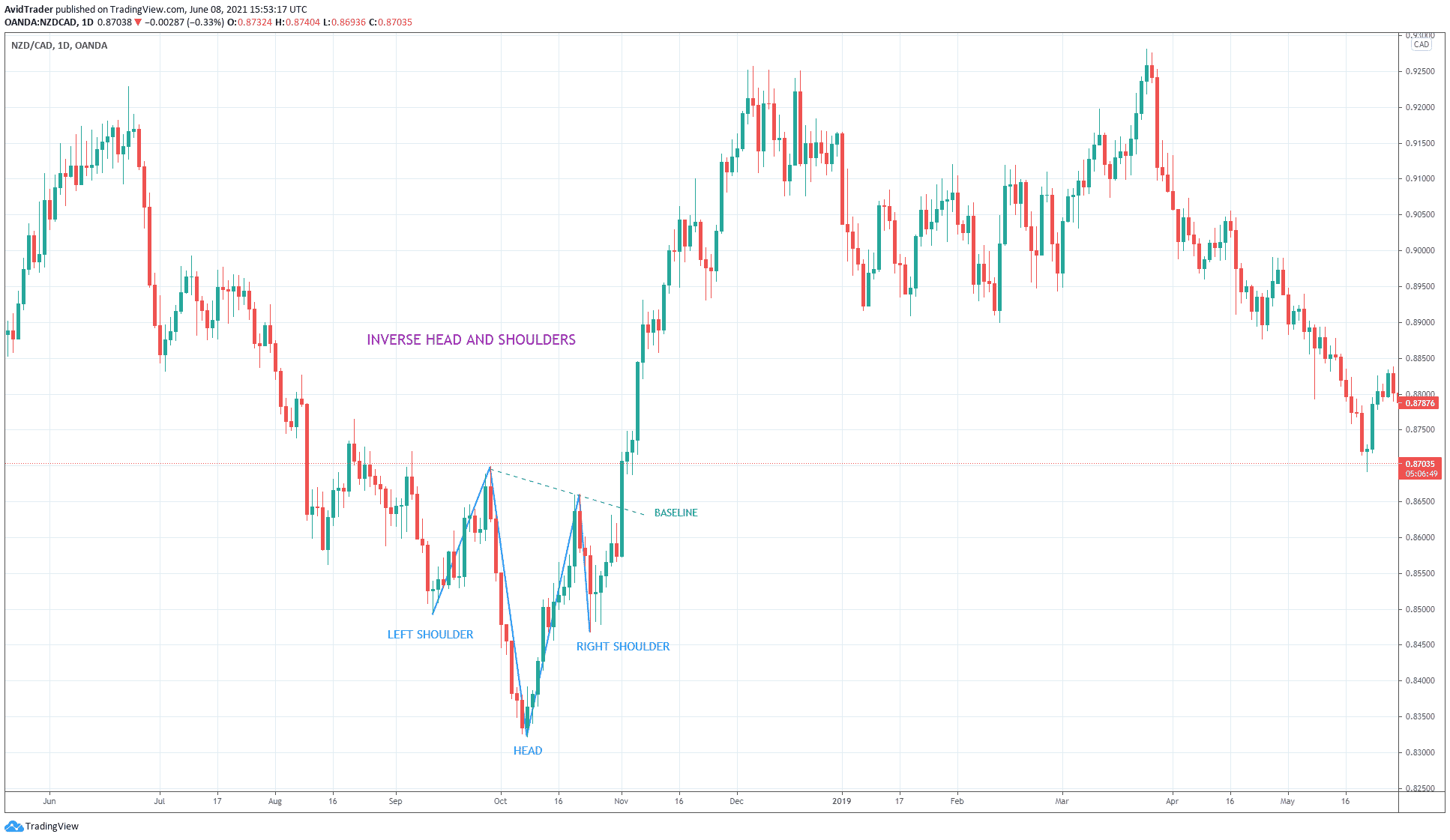The height and width of the screenshot is (840, 1450).
Task: Click the 05:06:49 countdown timer
Action: click(1422, 474)
